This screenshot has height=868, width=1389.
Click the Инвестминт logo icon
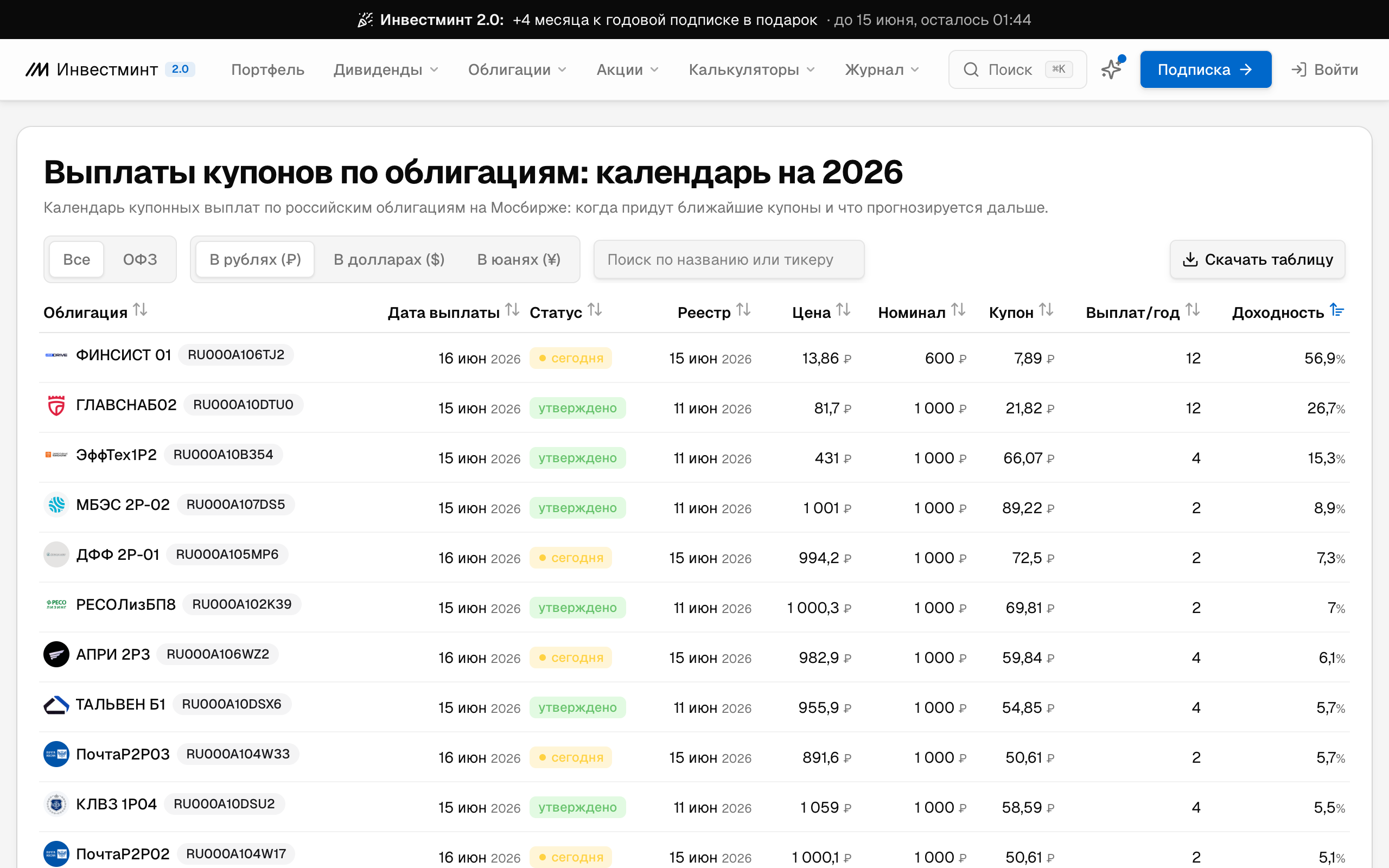(x=37, y=69)
